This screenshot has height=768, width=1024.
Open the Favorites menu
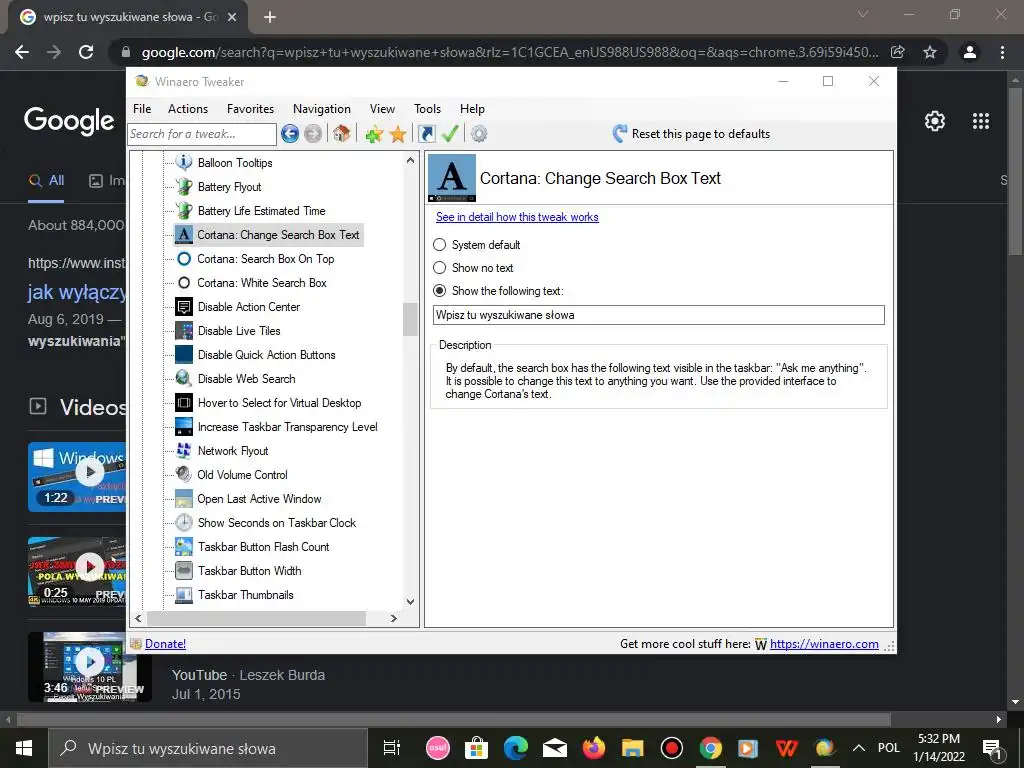pos(251,109)
